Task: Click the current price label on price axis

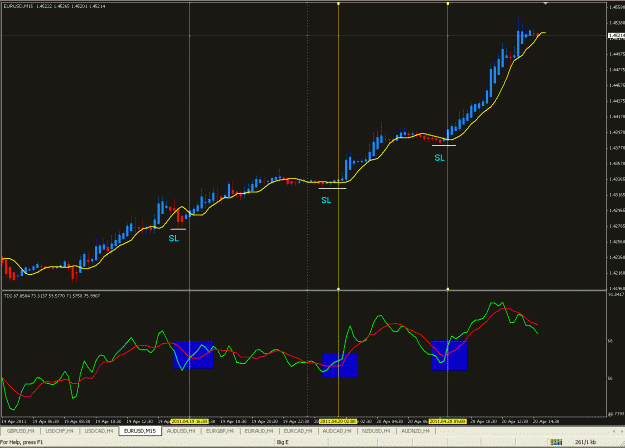Action: (616, 36)
